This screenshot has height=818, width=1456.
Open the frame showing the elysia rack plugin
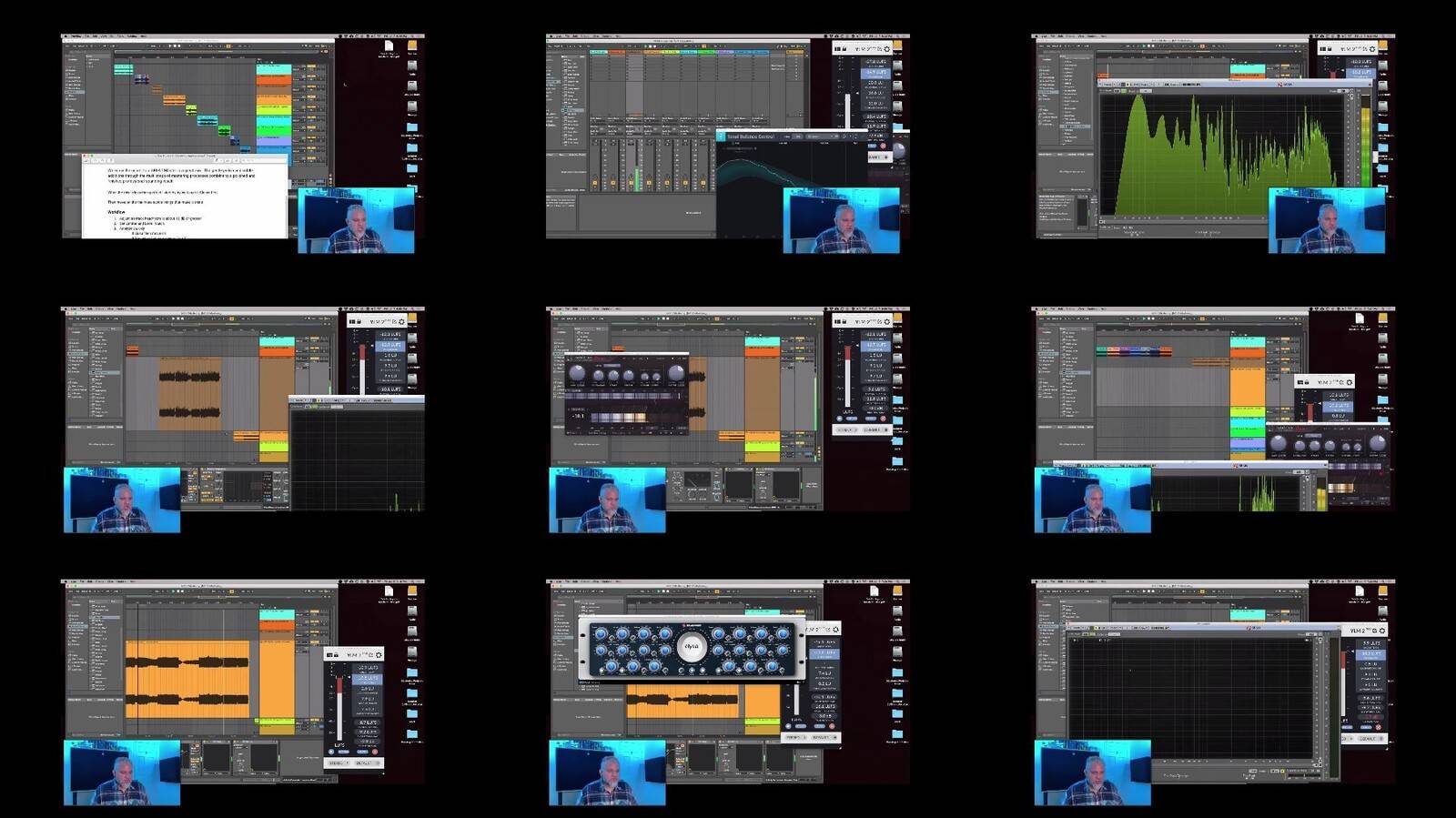(728, 693)
